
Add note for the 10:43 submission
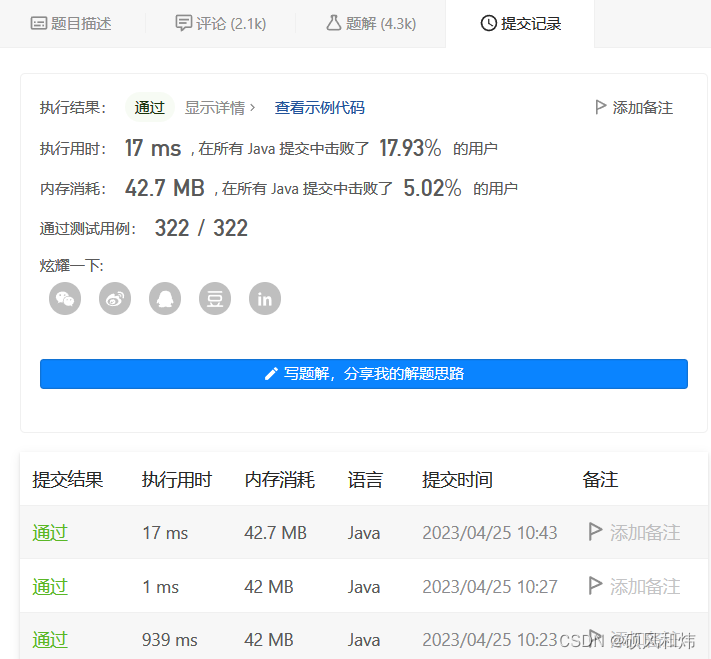coord(634,532)
